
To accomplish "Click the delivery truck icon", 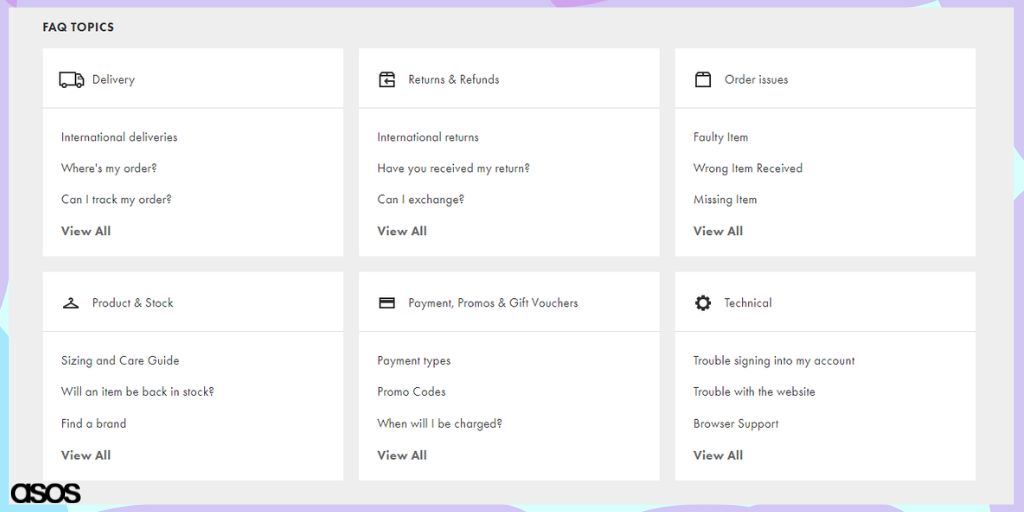I will (x=71, y=80).
